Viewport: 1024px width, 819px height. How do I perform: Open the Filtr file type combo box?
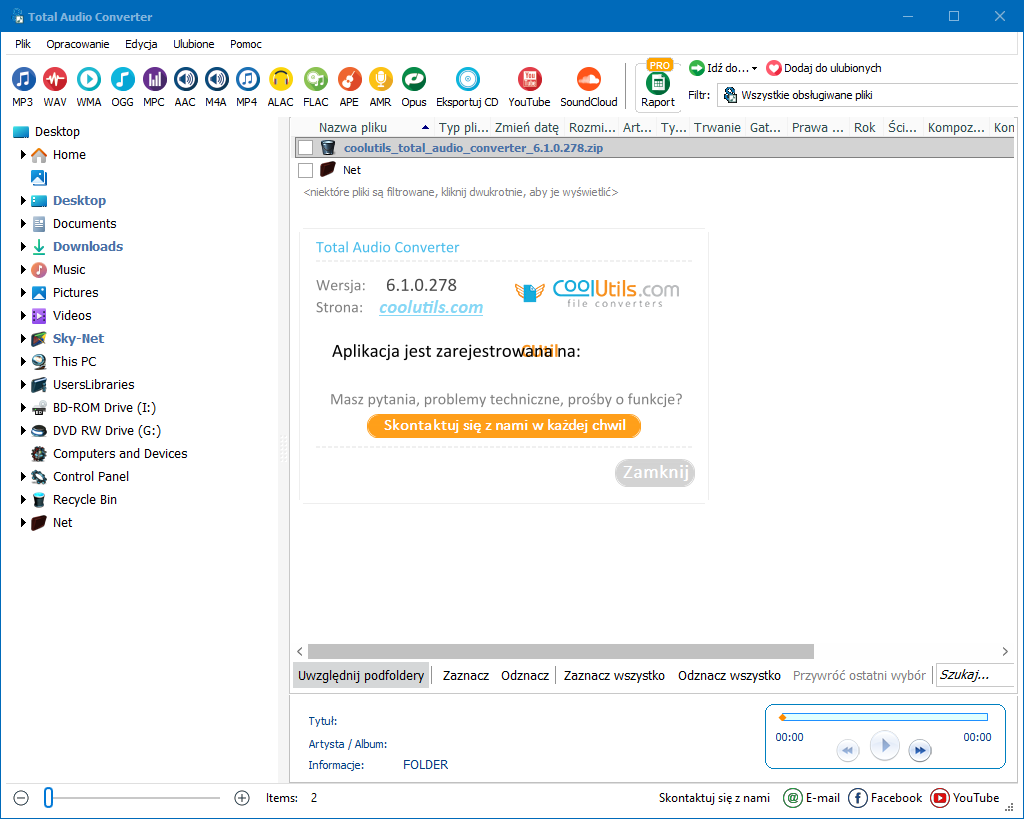click(869, 95)
